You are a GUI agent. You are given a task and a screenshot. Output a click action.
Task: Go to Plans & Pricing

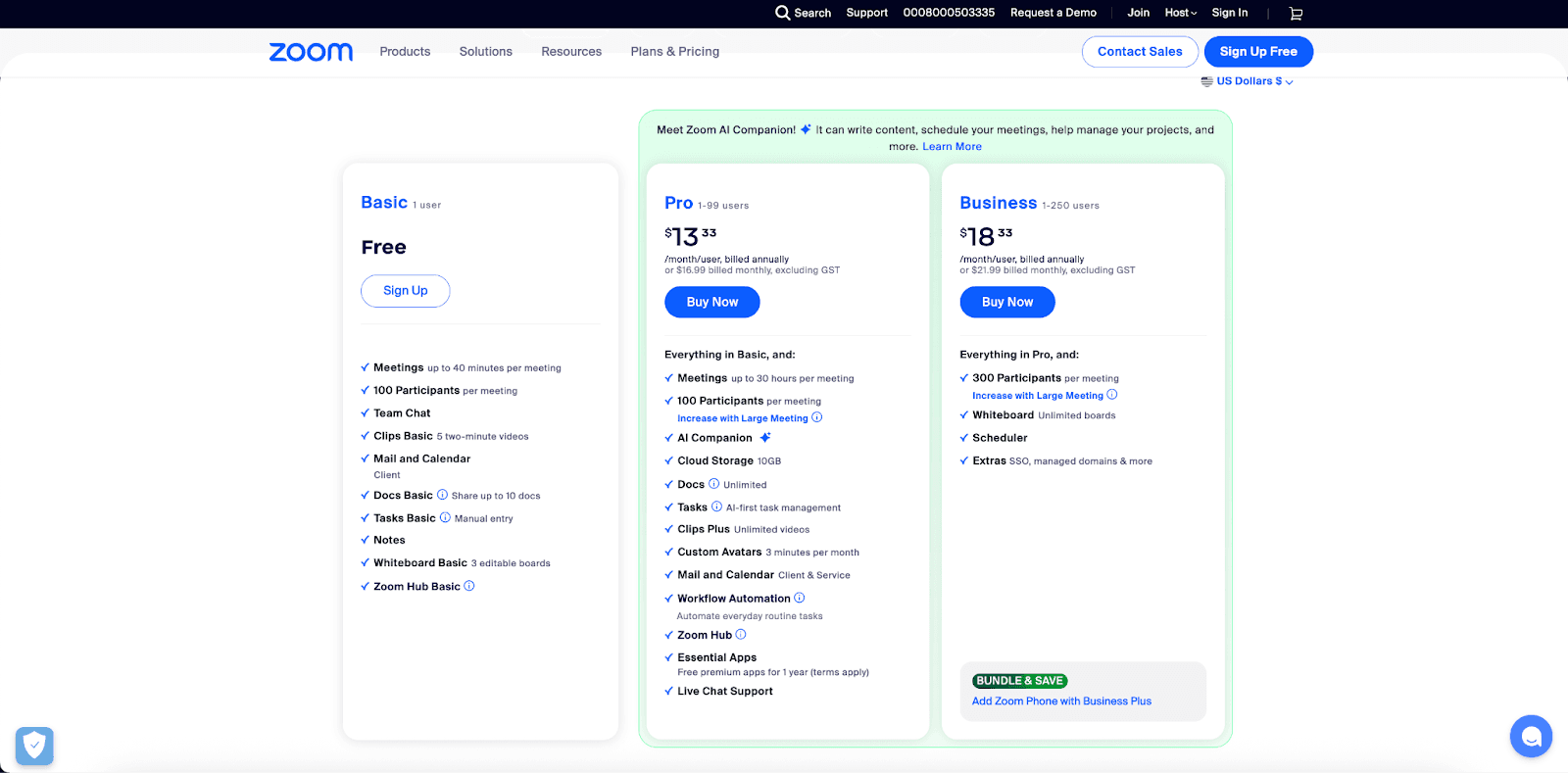675,52
